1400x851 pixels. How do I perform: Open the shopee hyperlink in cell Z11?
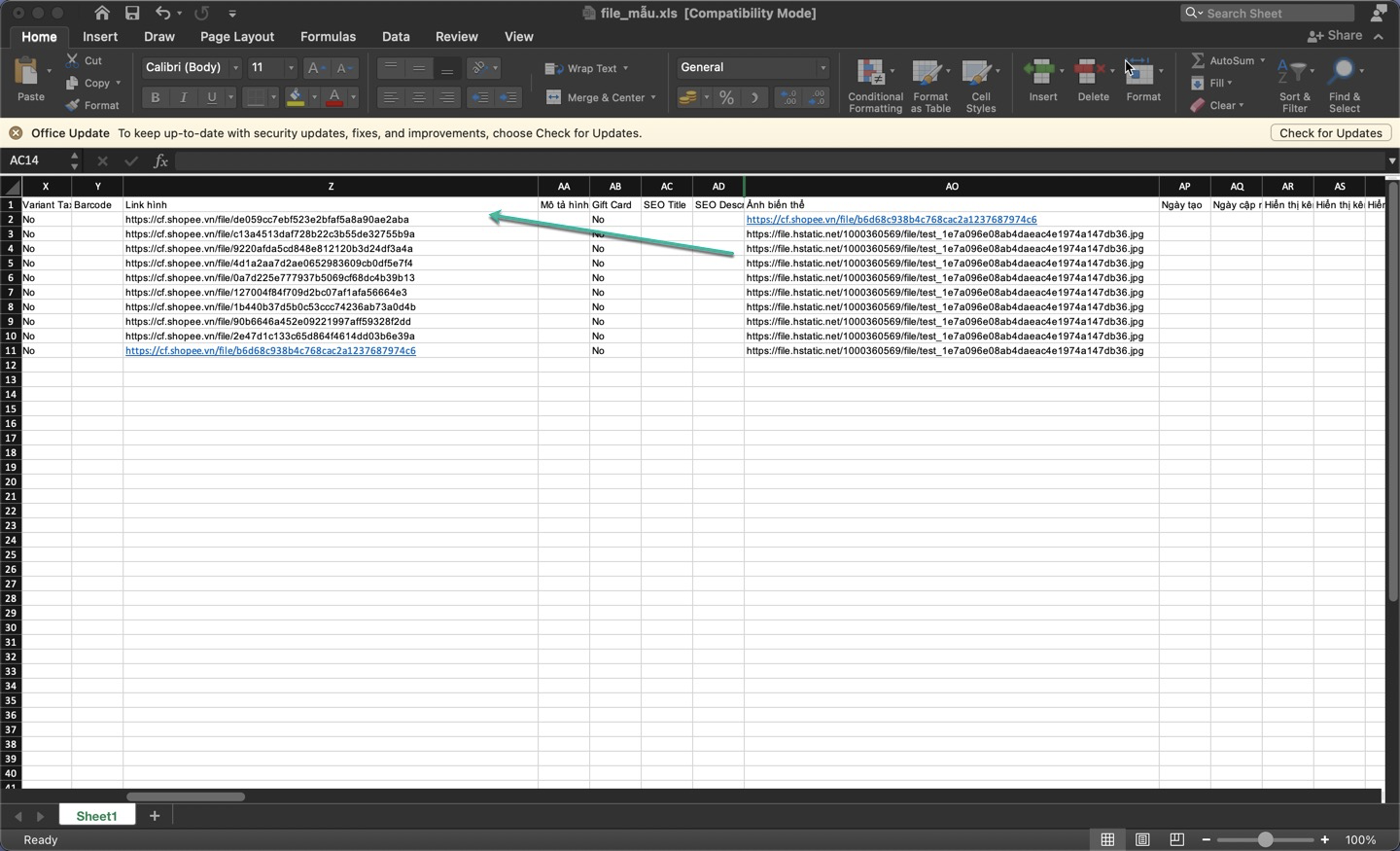(270, 351)
